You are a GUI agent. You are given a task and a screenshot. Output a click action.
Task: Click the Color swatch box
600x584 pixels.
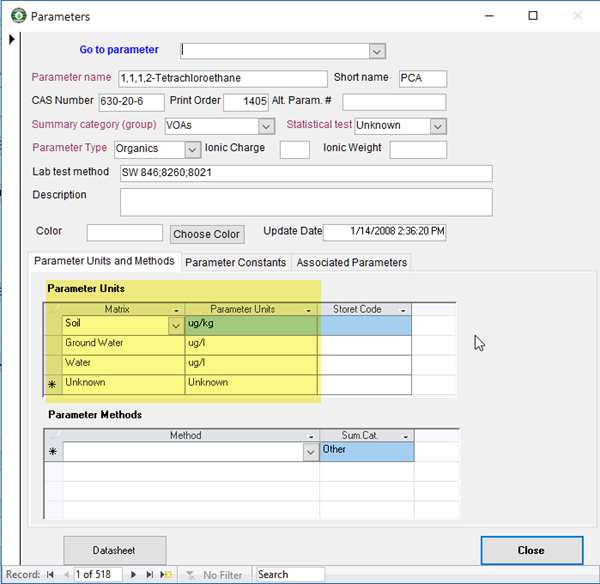click(124, 233)
